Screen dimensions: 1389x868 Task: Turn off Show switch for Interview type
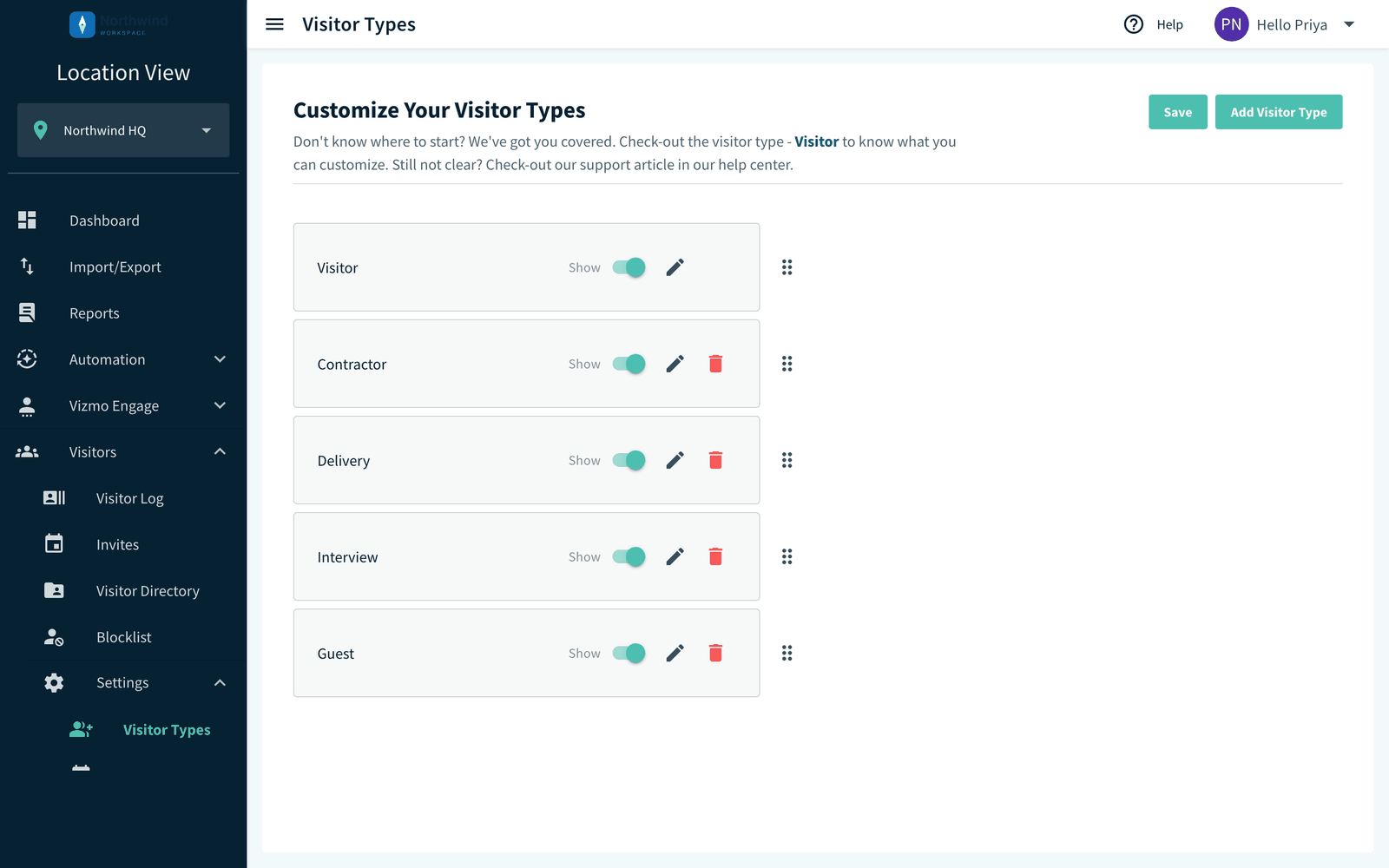click(x=629, y=556)
